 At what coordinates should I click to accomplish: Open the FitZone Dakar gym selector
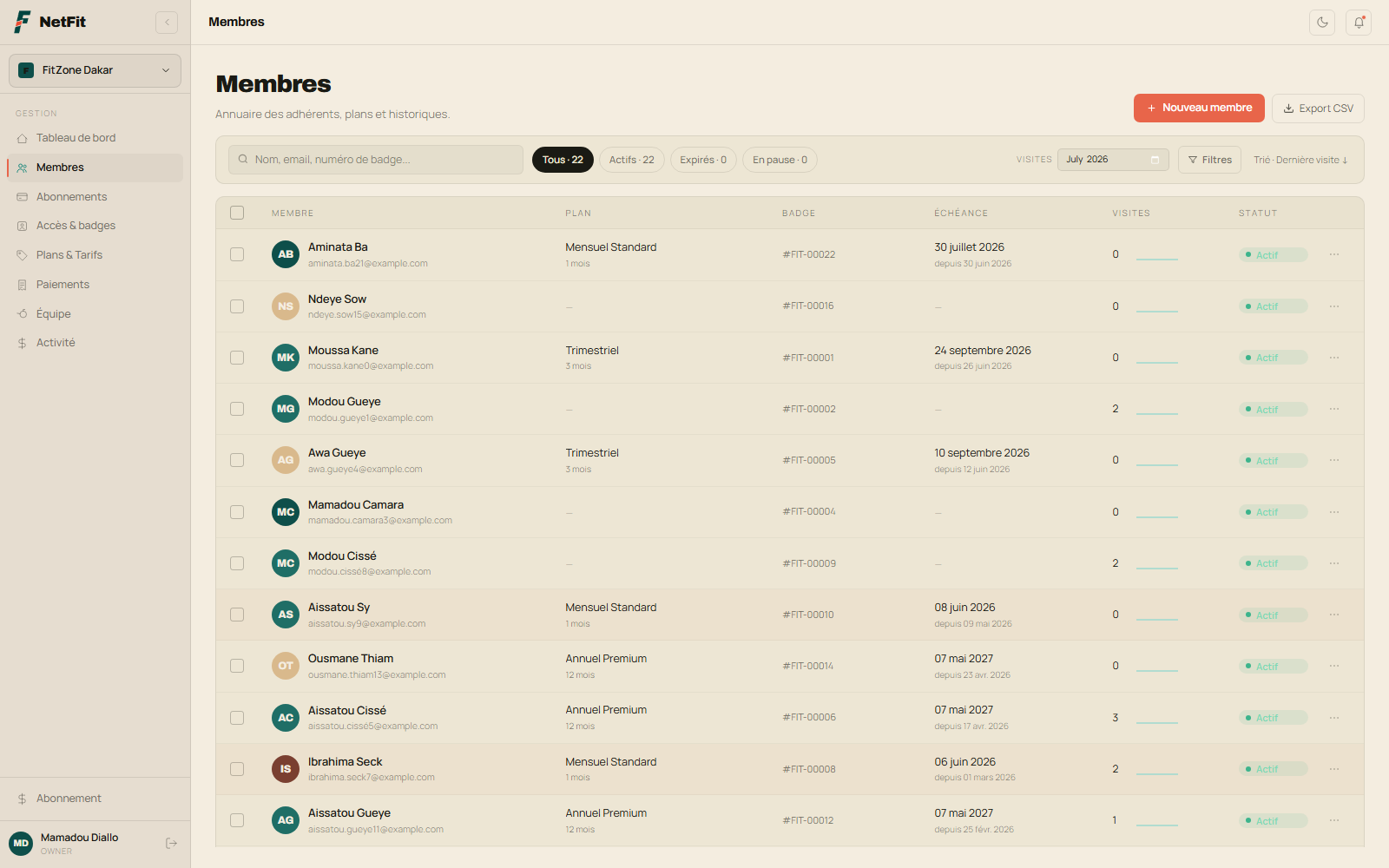pyautogui.click(x=95, y=70)
